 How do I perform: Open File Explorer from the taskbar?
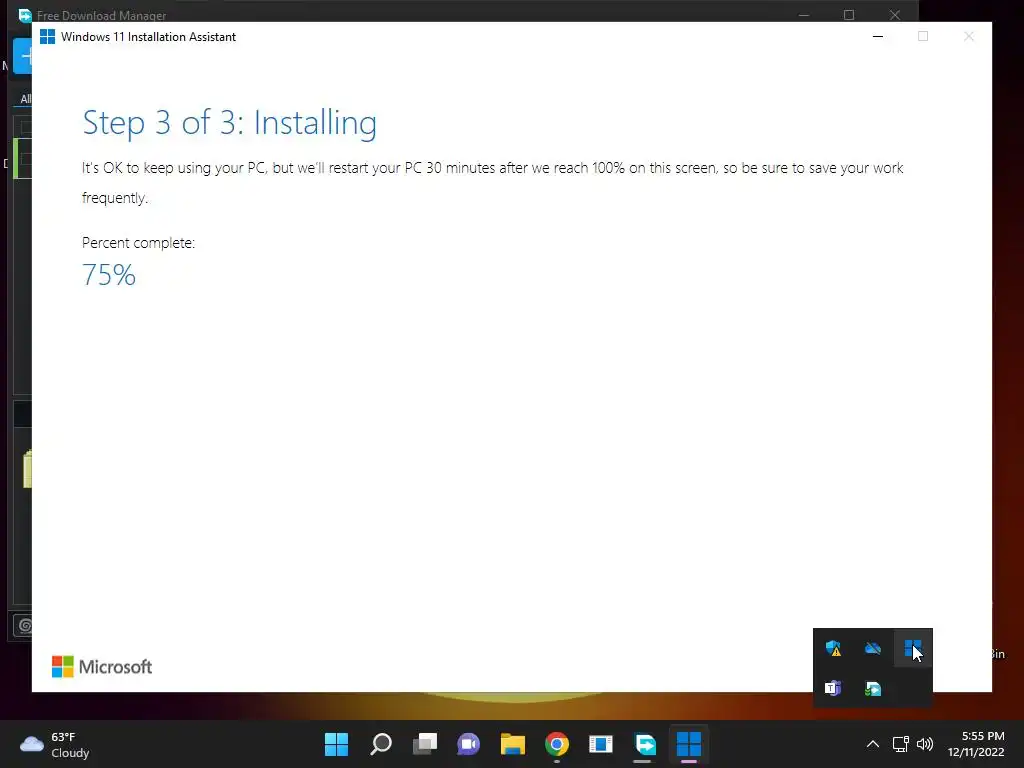click(513, 744)
